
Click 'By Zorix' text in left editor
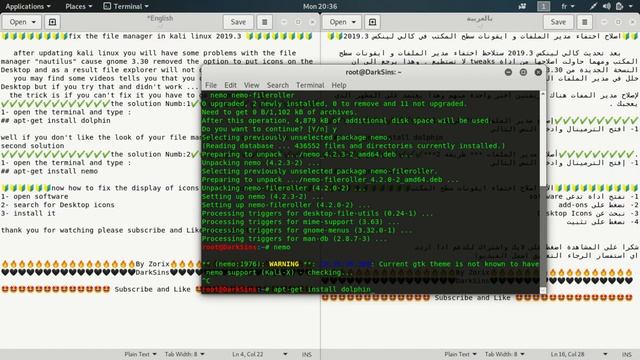[152, 264]
